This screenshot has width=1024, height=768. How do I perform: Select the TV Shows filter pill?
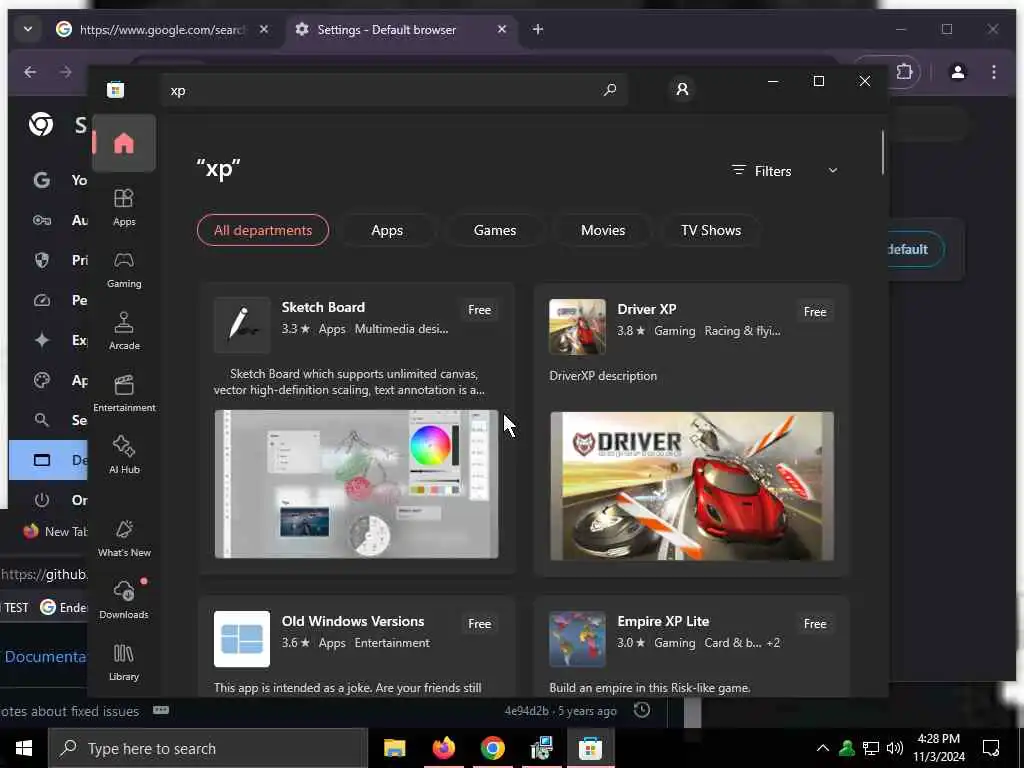[711, 230]
